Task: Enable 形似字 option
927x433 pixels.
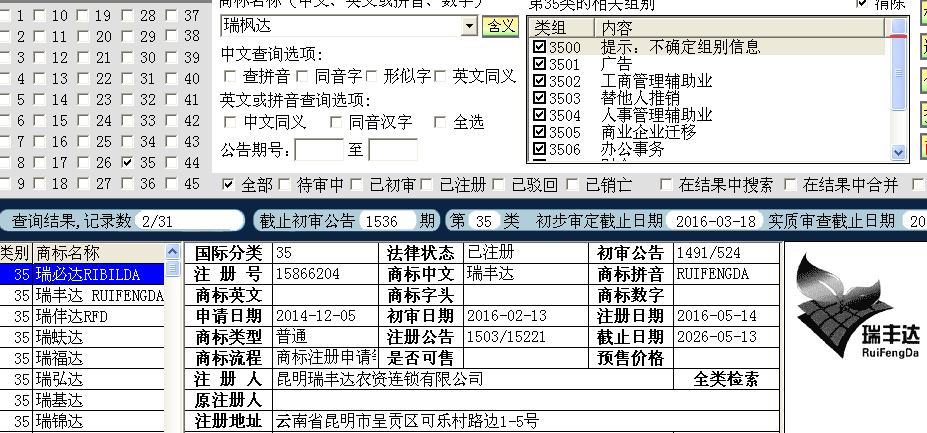Action: pos(371,76)
